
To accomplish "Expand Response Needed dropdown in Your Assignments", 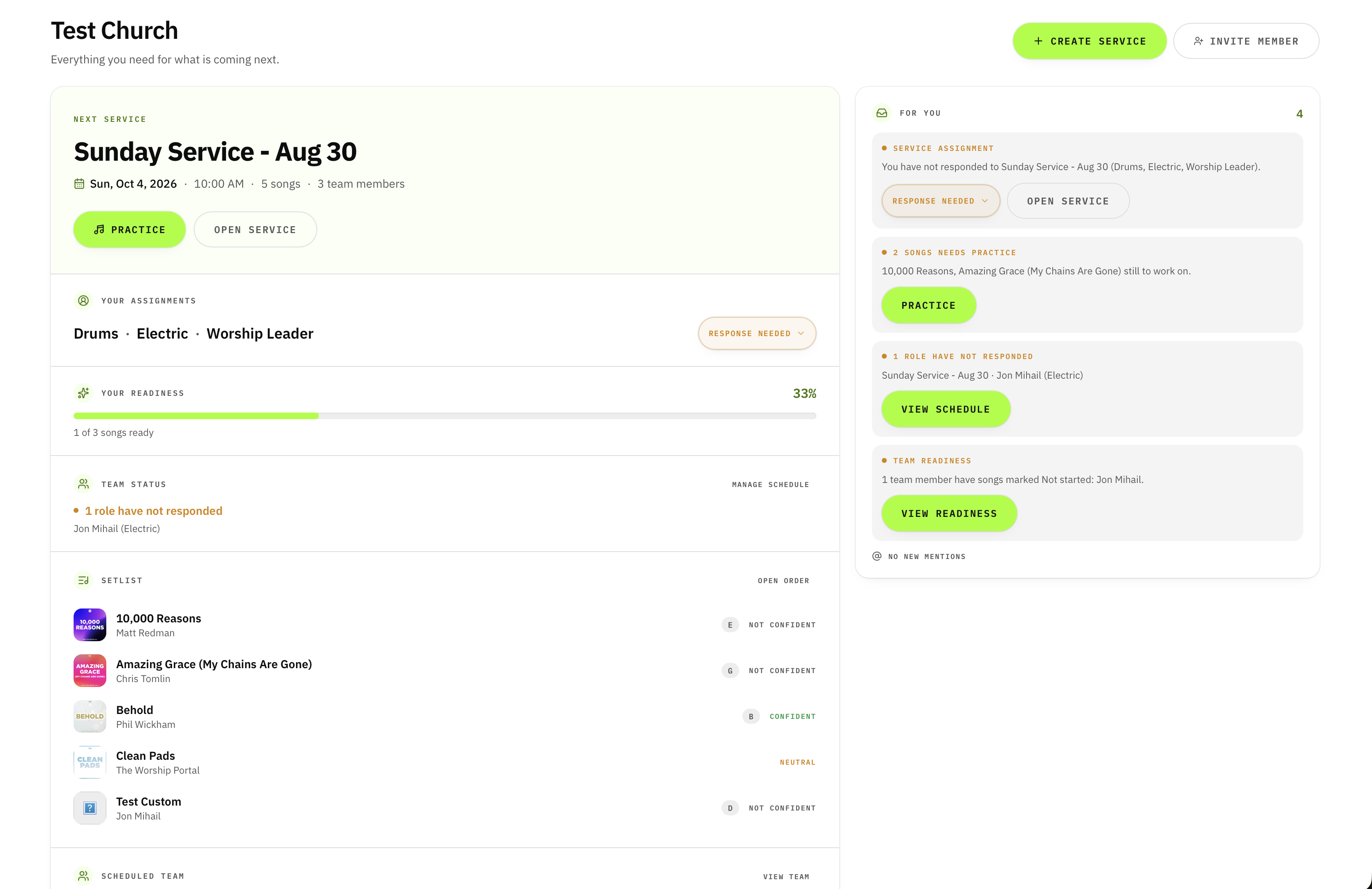I will [757, 333].
